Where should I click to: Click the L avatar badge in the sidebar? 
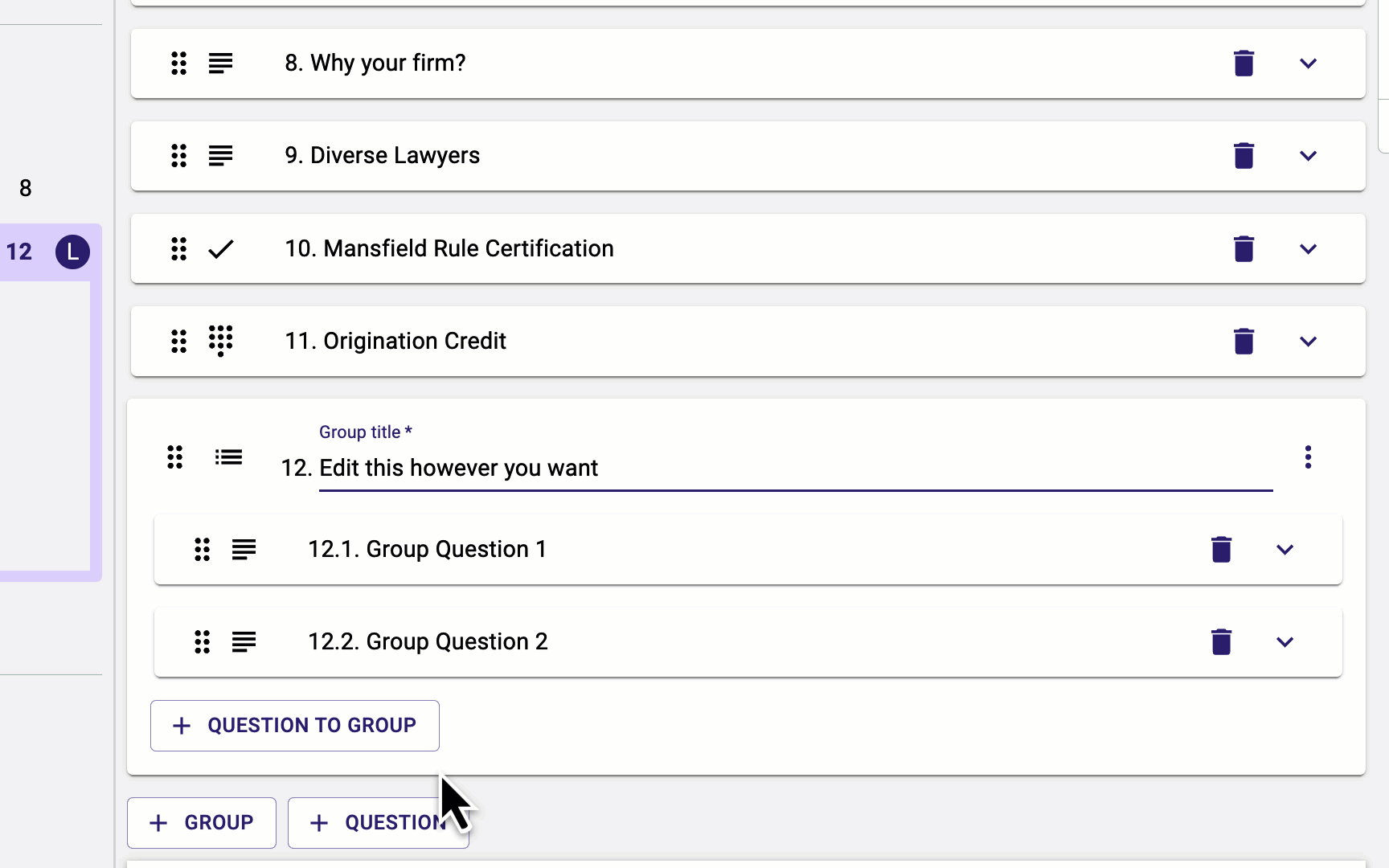(x=72, y=252)
